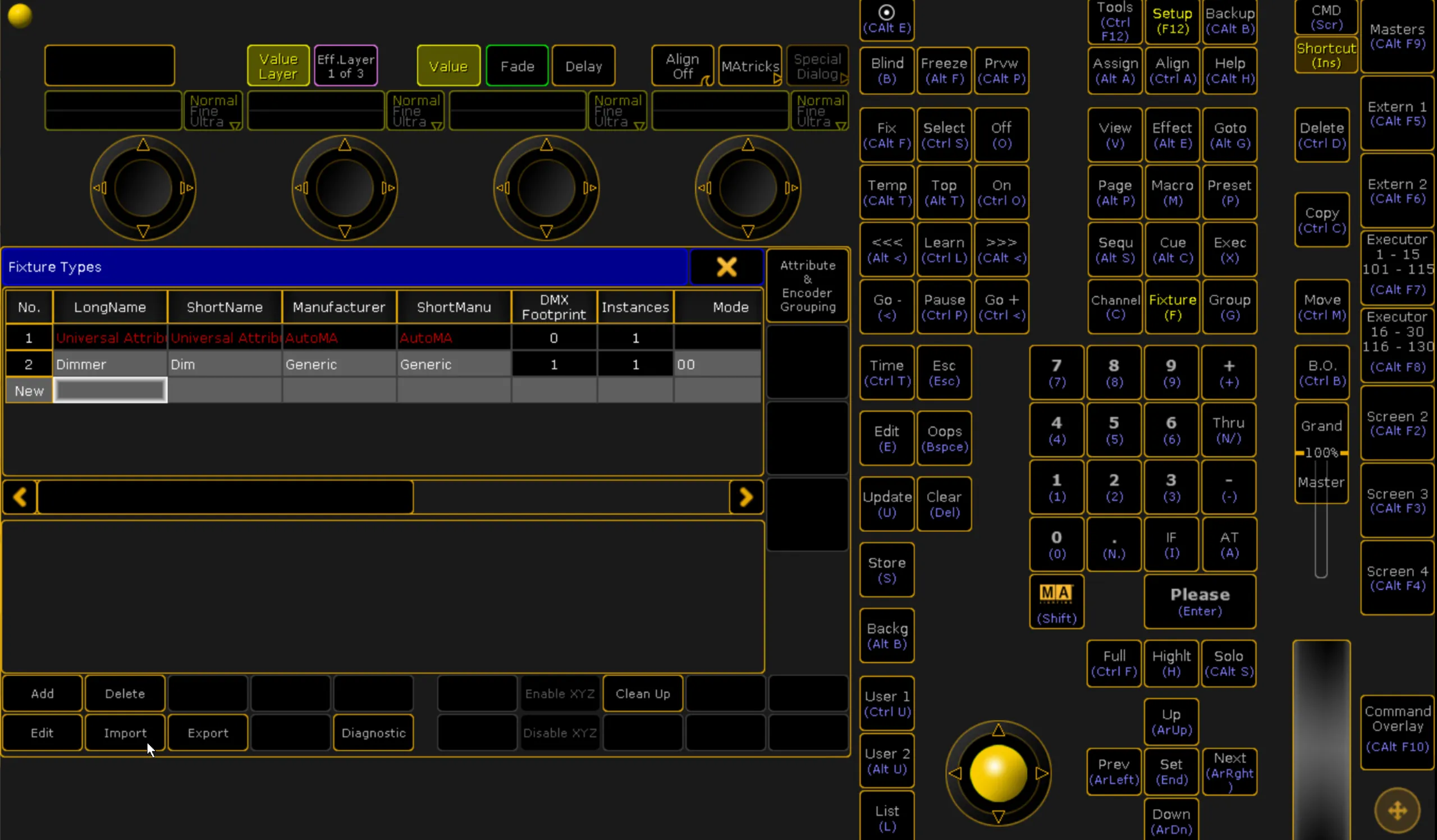
Task: Select the Delay layer button
Action: 583,66
